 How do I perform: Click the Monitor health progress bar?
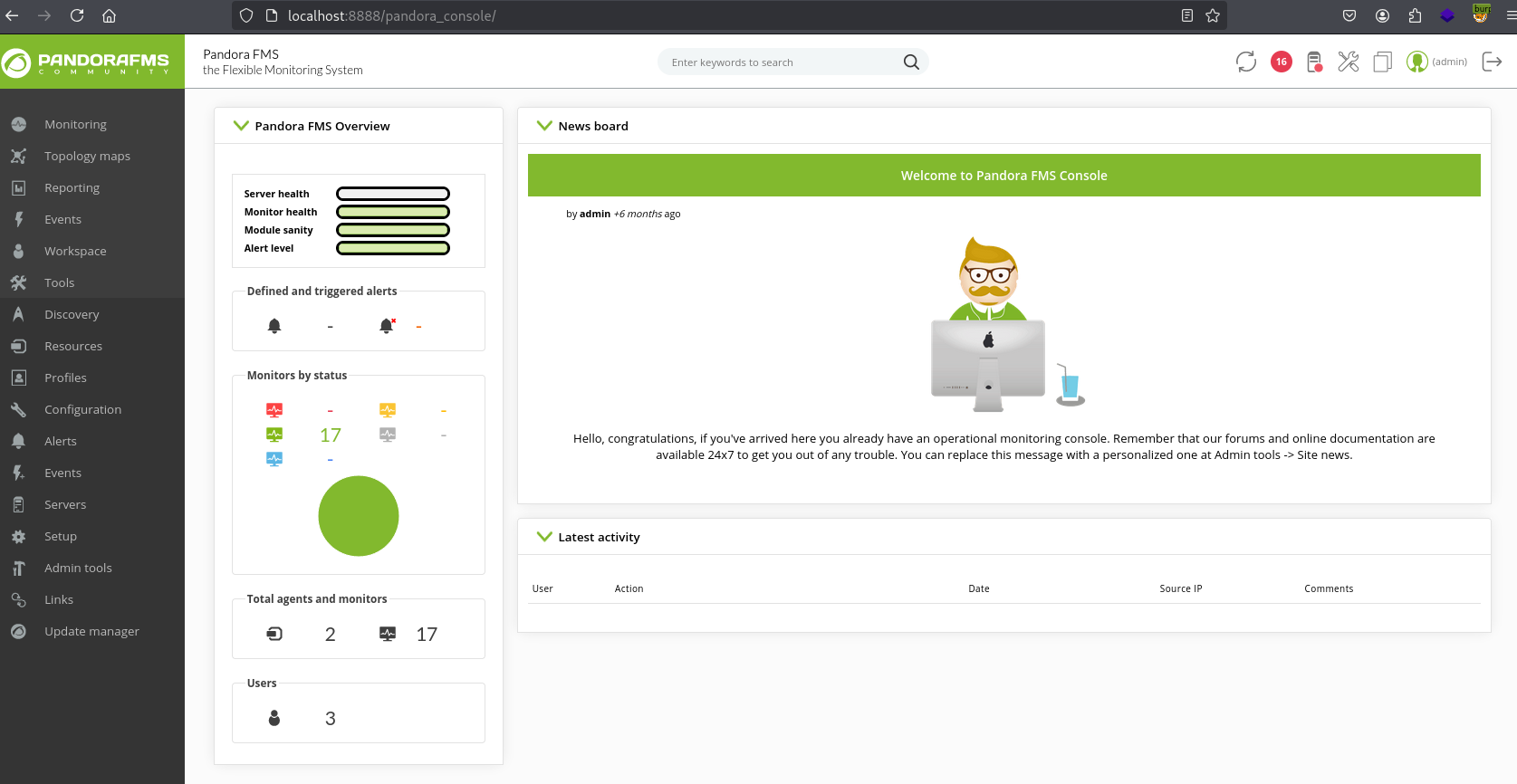(x=393, y=212)
